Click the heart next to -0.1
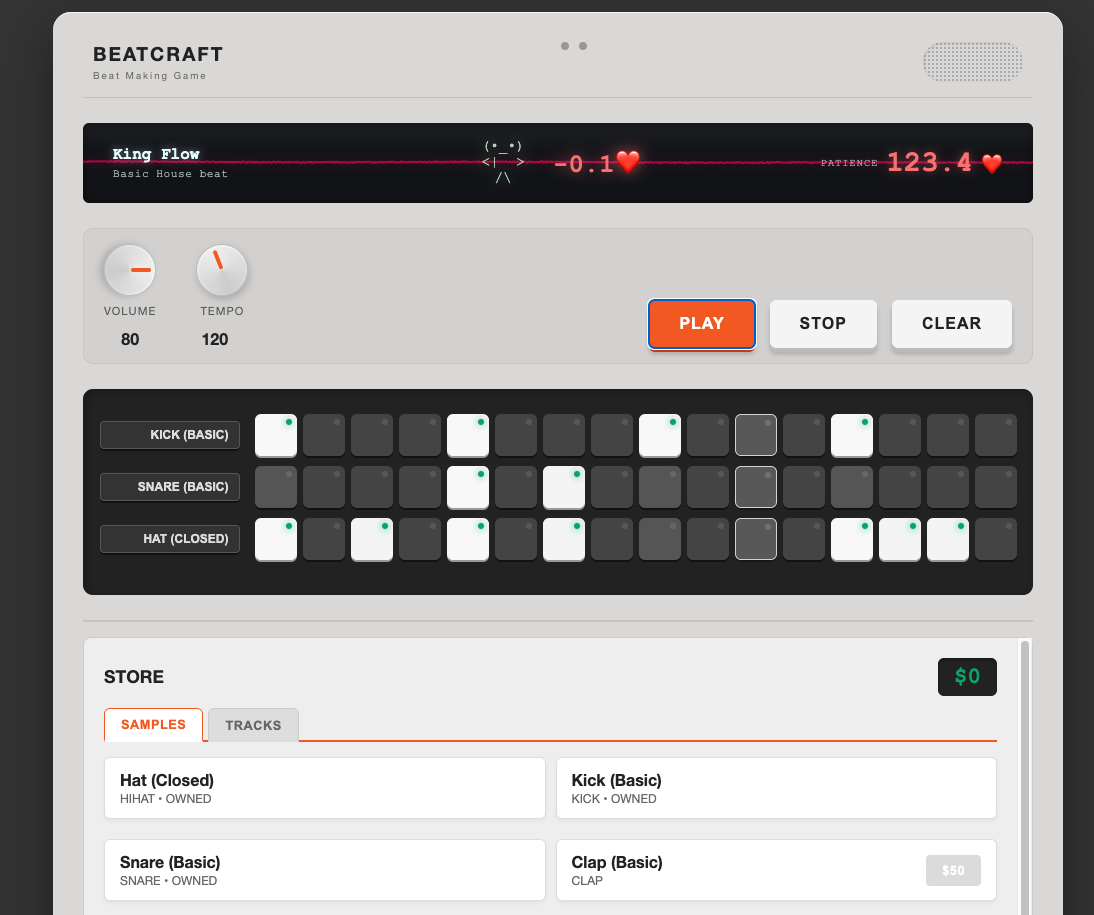Screen dimensions: 1094x915 click(628, 161)
